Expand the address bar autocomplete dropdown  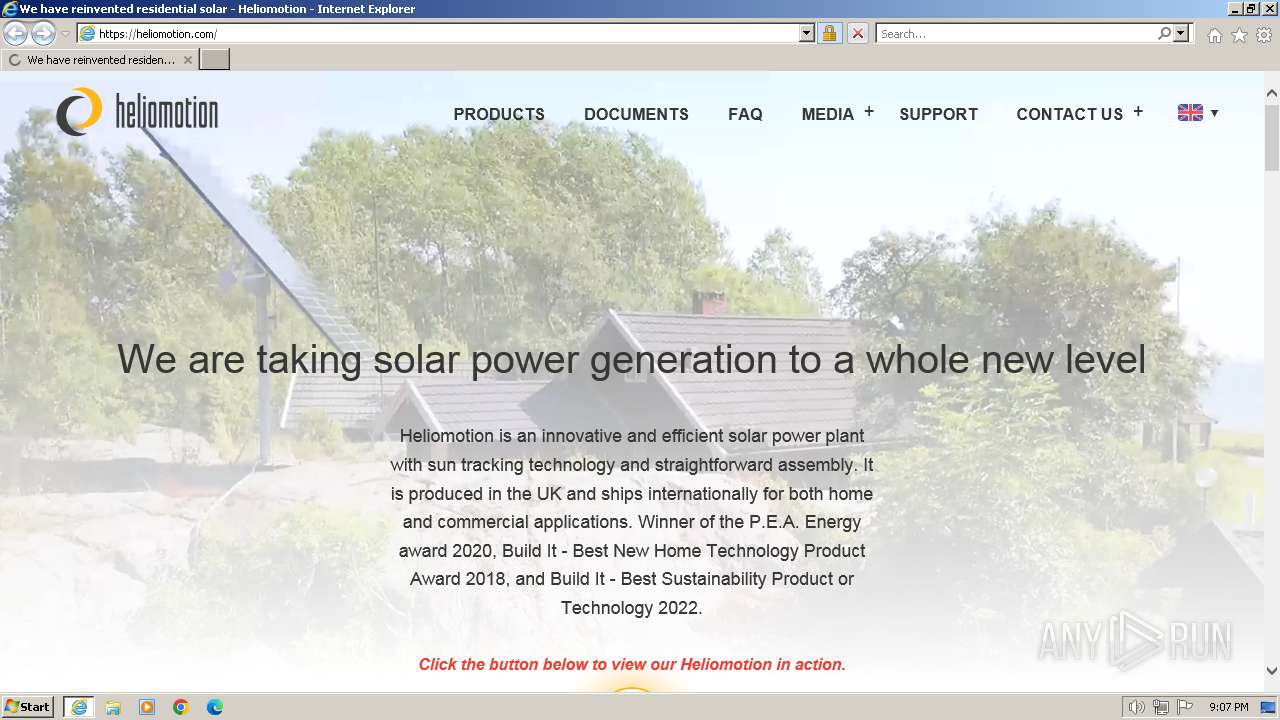click(x=807, y=34)
